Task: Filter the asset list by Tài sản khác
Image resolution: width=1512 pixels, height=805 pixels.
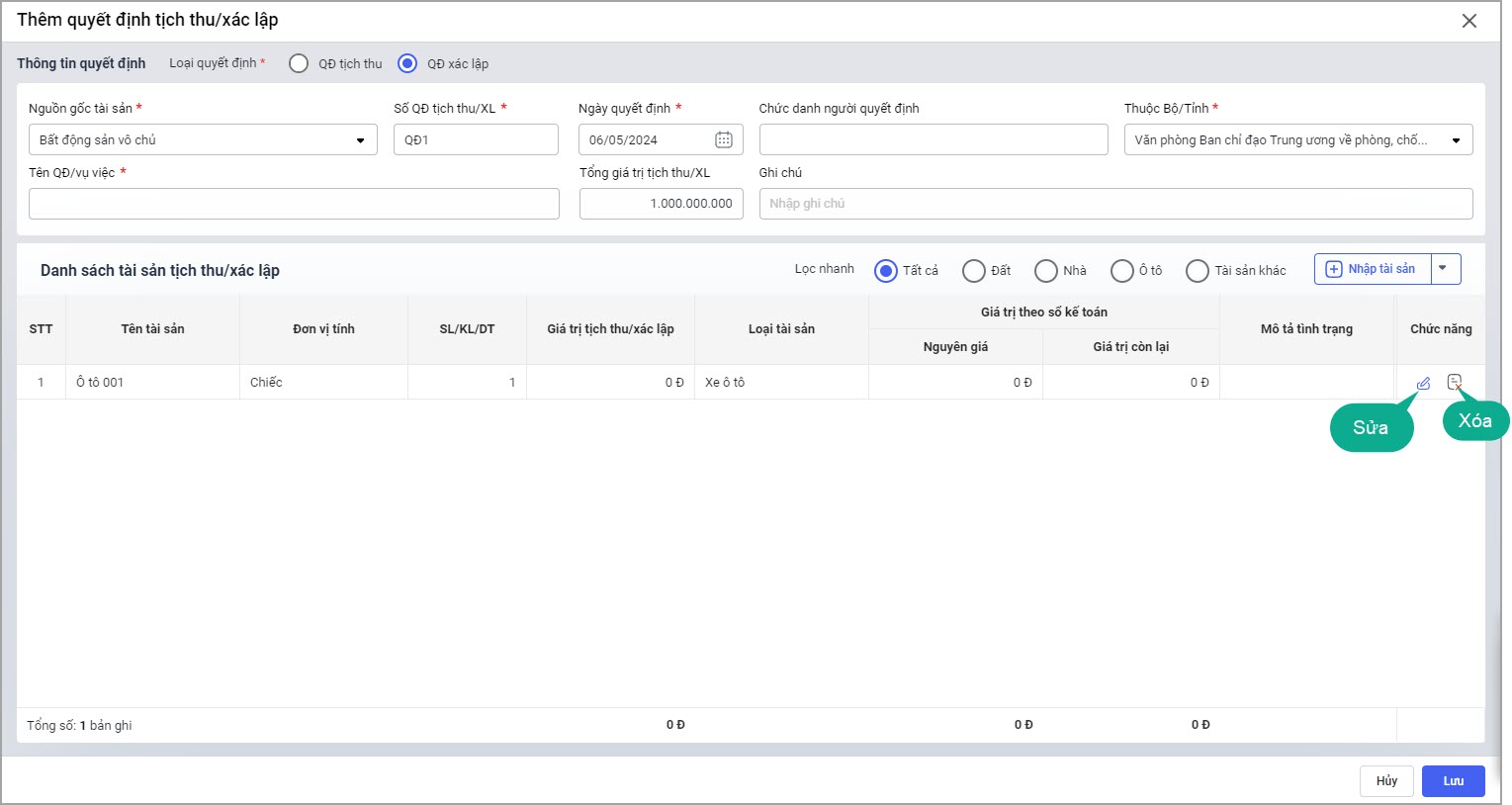Action: pyautogui.click(x=1198, y=271)
